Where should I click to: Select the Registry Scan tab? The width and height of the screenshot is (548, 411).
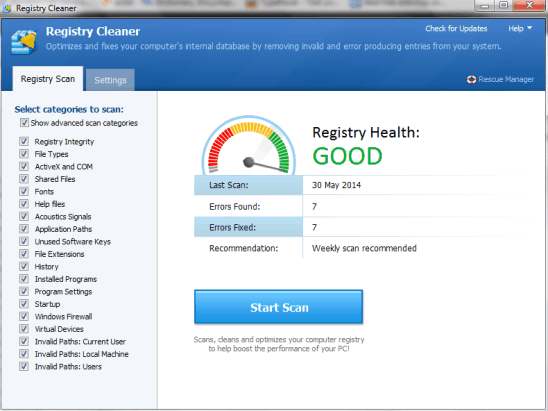tap(48, 79)
